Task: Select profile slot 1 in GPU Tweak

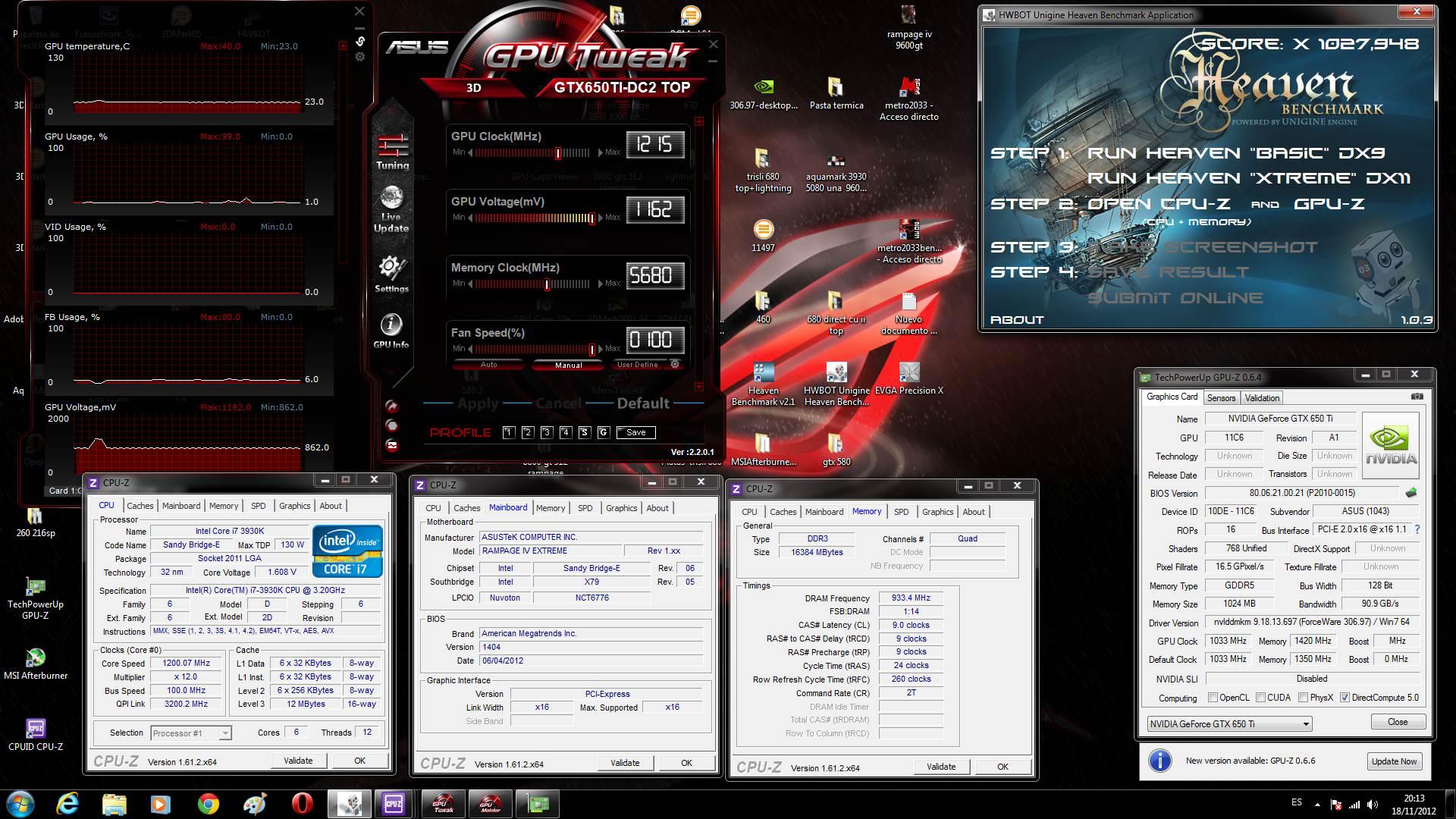Action: click(x=509, y=432)
